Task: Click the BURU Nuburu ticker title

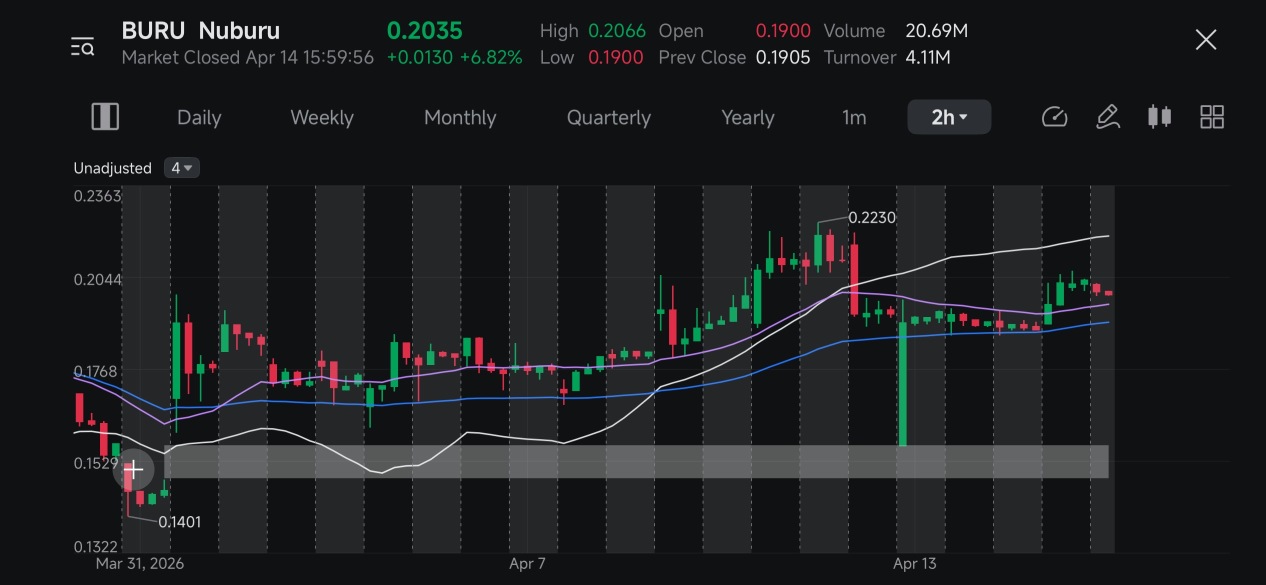Action: (201, 31)
